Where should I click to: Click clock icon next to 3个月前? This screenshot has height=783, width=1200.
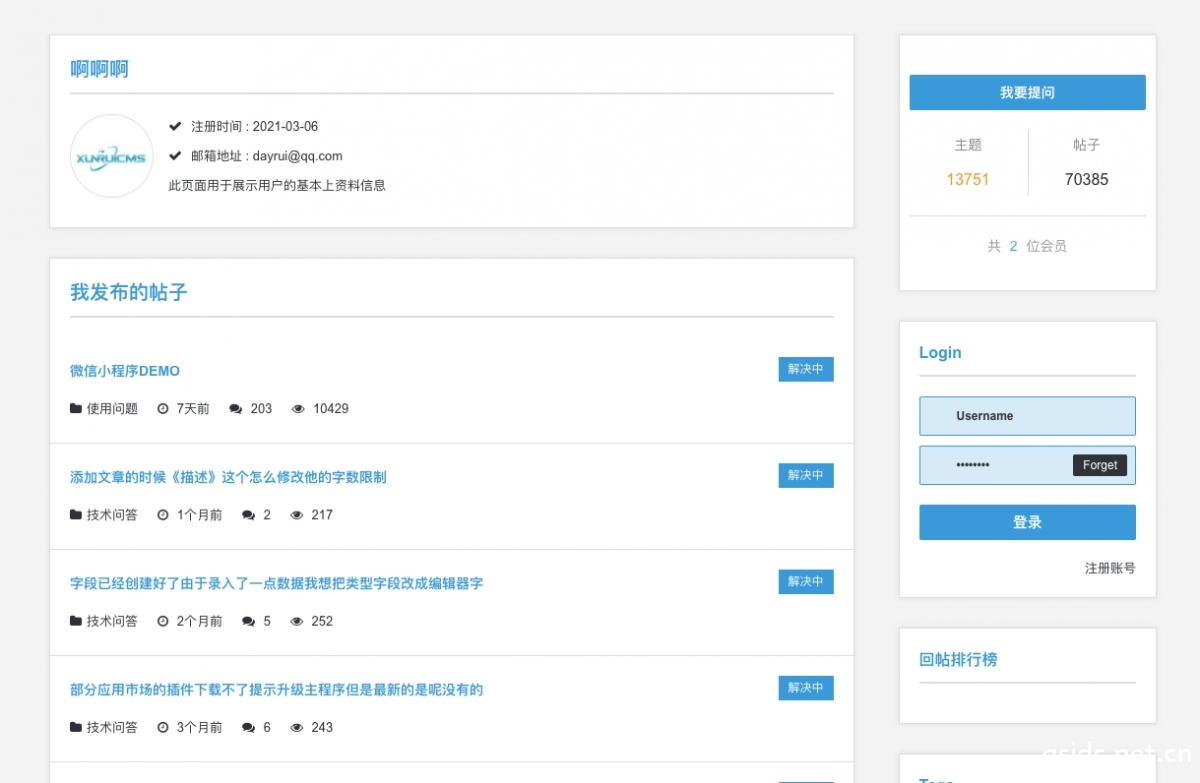[163, 727]
